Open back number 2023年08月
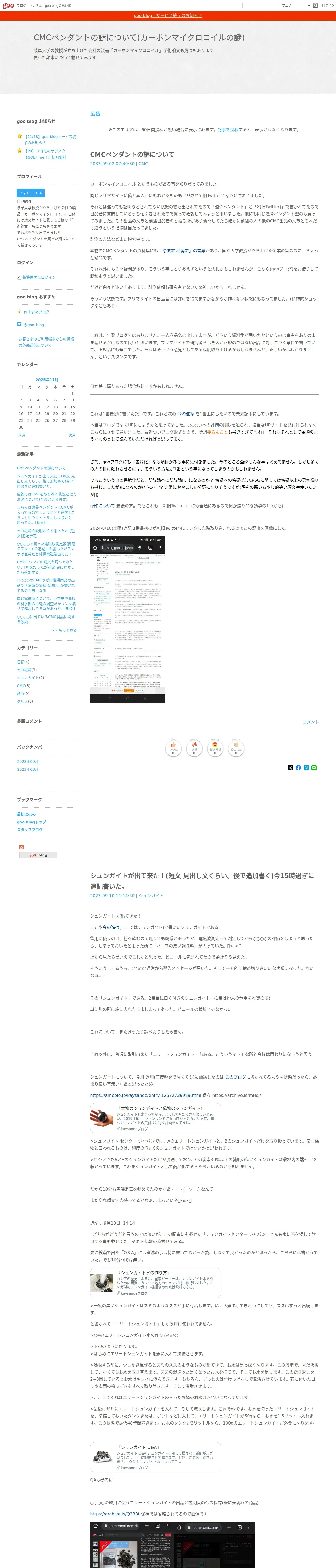 point(27,769)
